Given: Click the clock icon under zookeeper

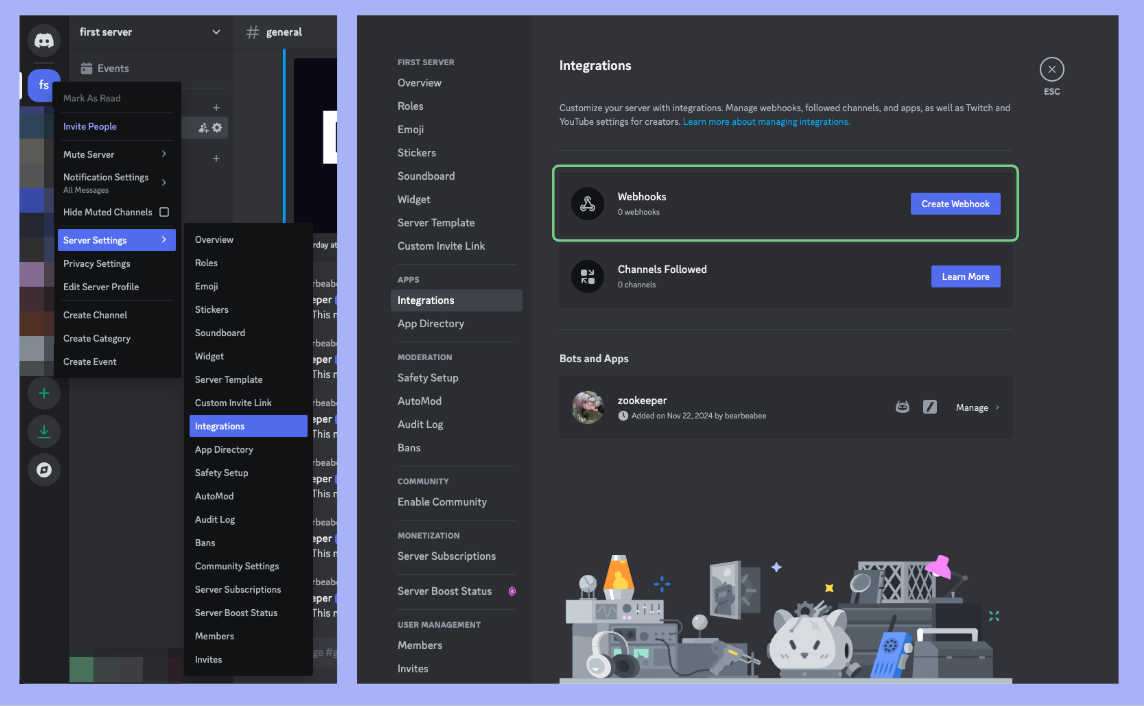Looking at the screenshot, I should [x=623, y=416].
